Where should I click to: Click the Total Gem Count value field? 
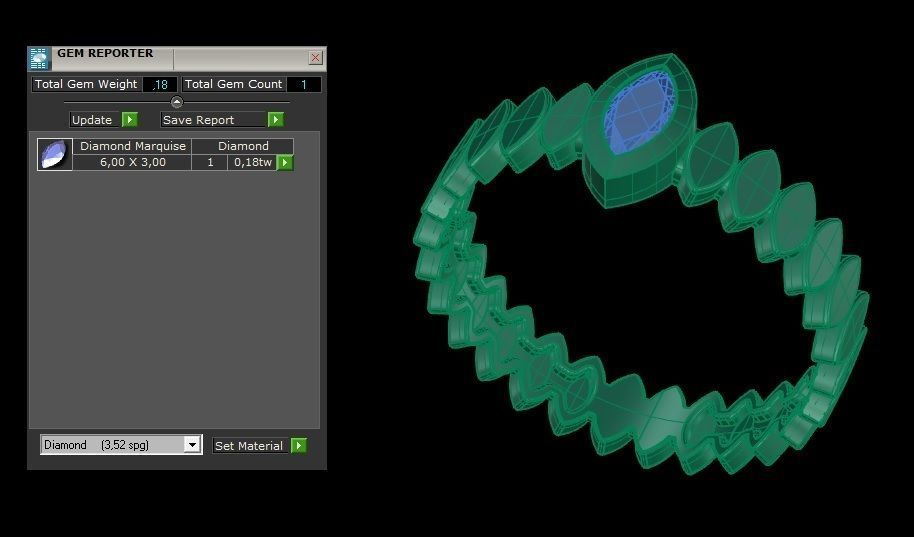pyautogui.click(x=304, y=85)
